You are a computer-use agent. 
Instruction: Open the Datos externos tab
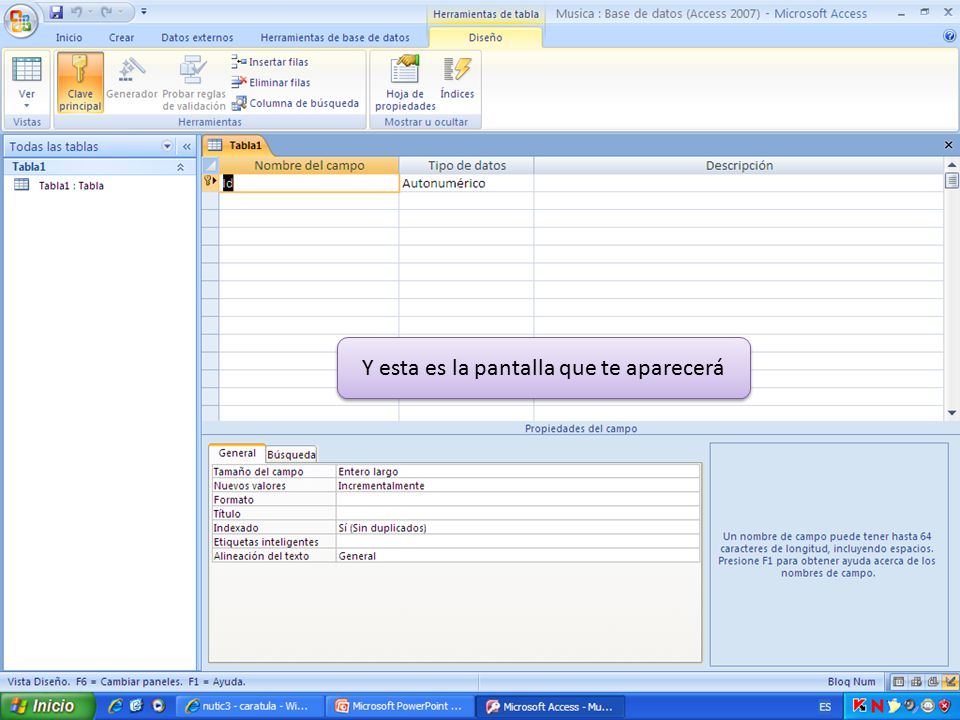[x=197, y=37]
